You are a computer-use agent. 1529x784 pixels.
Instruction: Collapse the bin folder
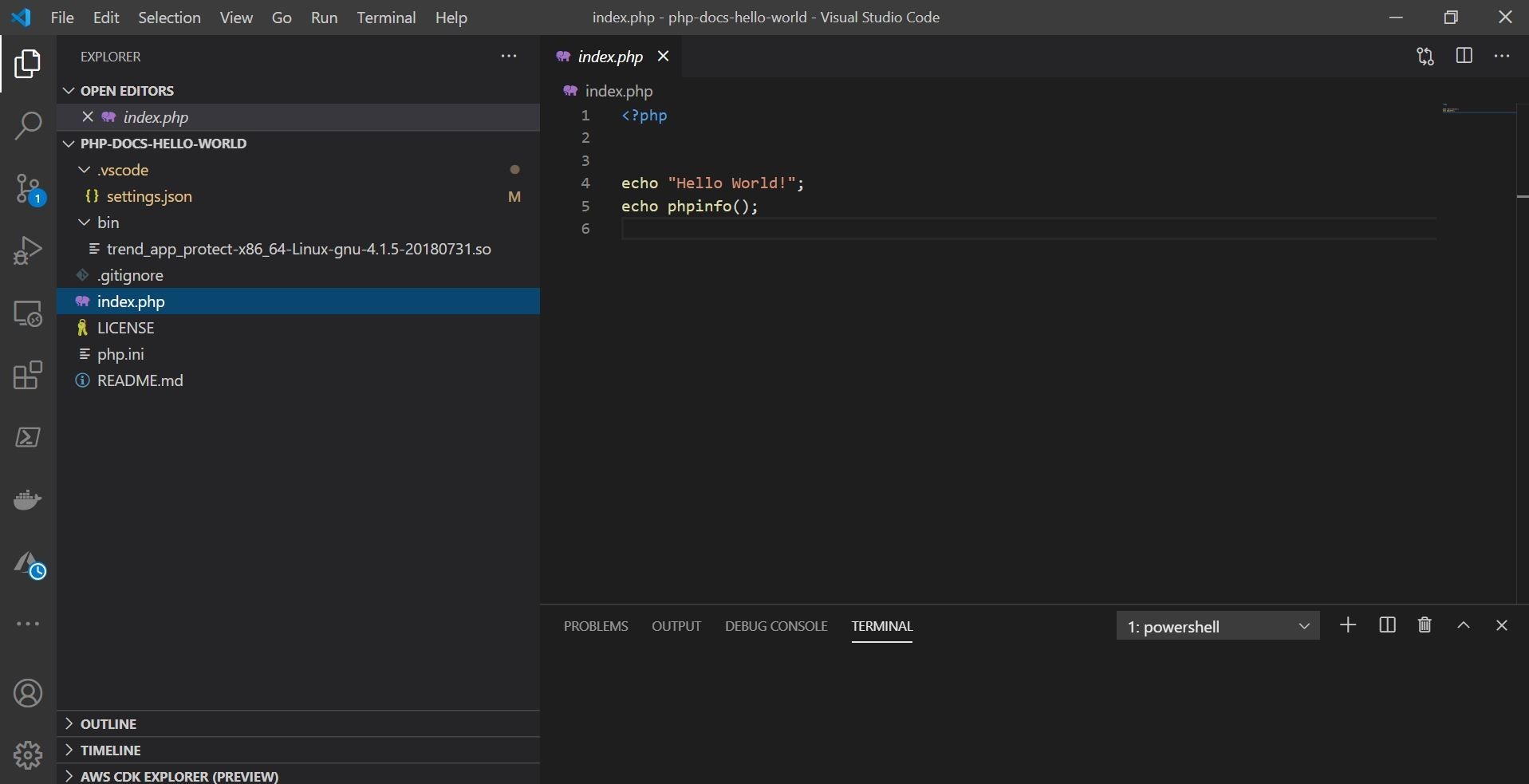tap(84, 223)
